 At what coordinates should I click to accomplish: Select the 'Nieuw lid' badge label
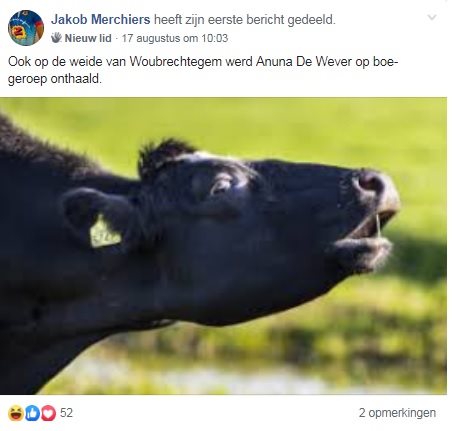pos(88,38)
